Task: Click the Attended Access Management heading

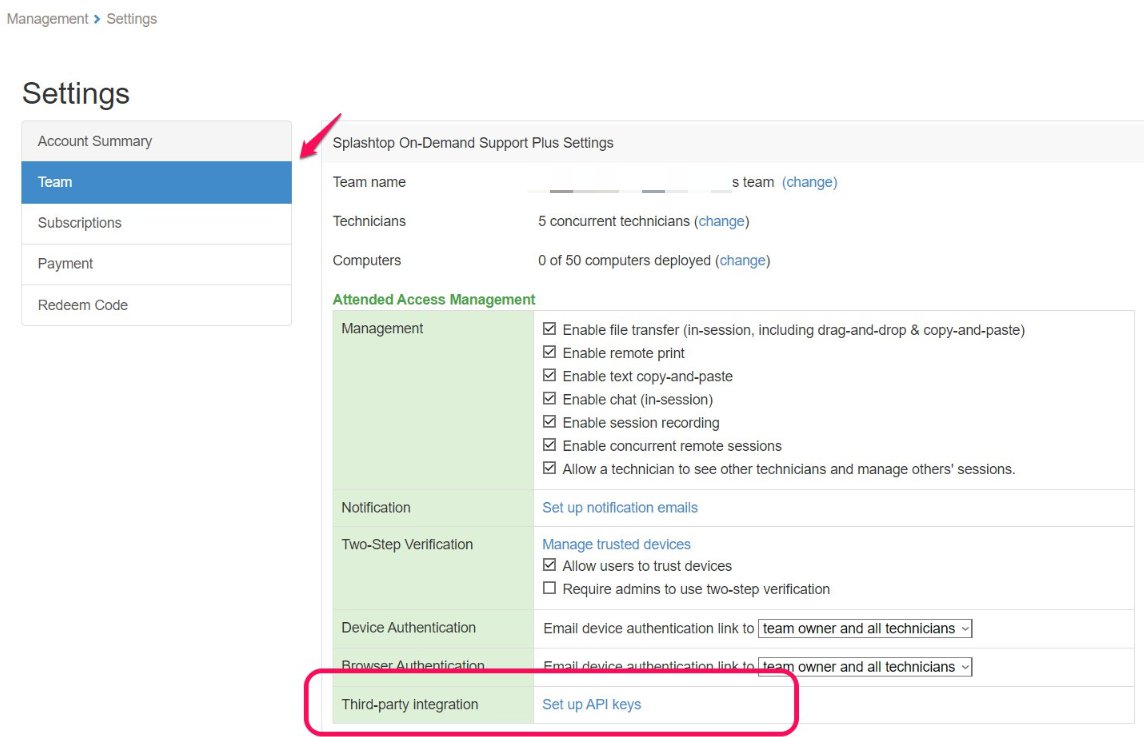Action: coord(434,299)
